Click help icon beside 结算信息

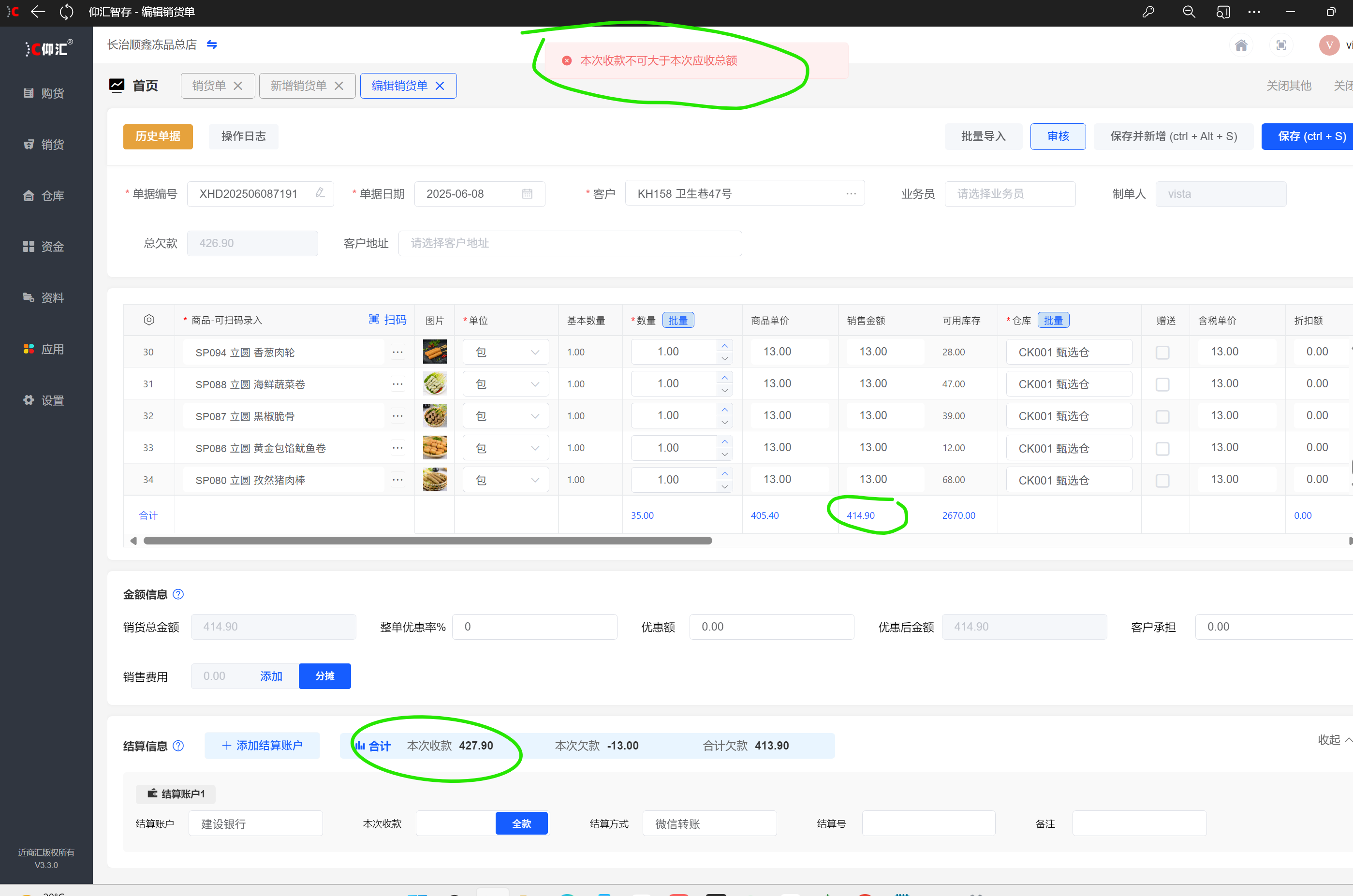tap(178, 746)
